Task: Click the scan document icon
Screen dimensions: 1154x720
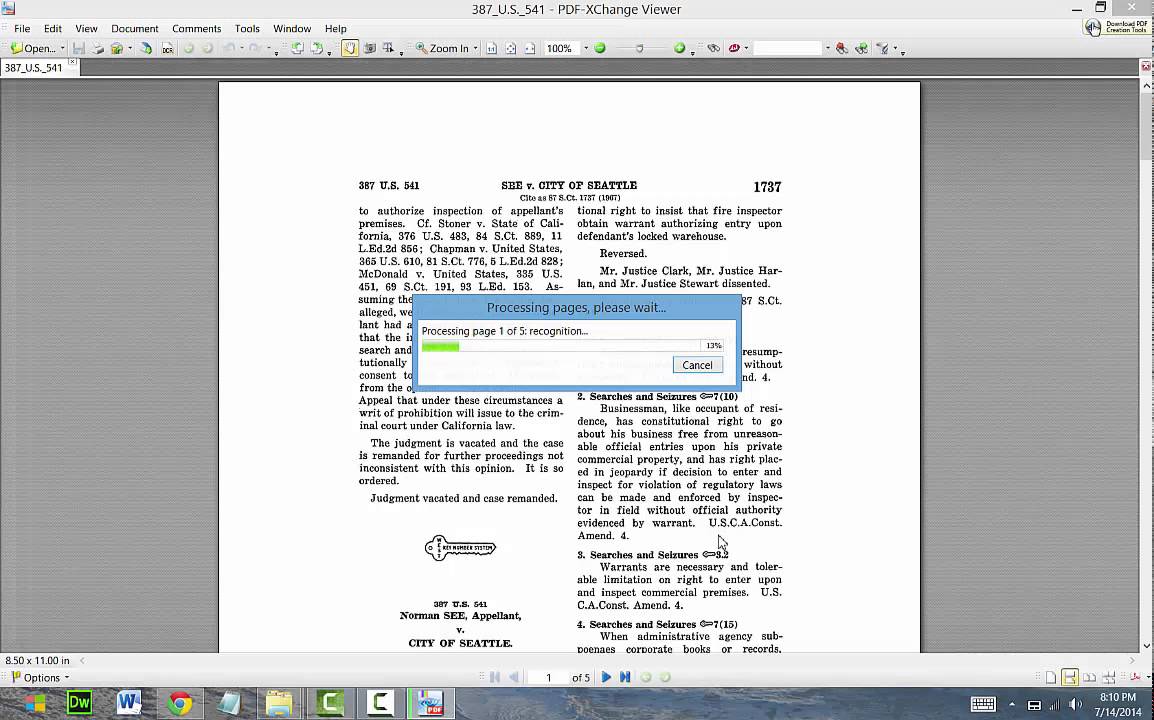Action: point(146,48)
